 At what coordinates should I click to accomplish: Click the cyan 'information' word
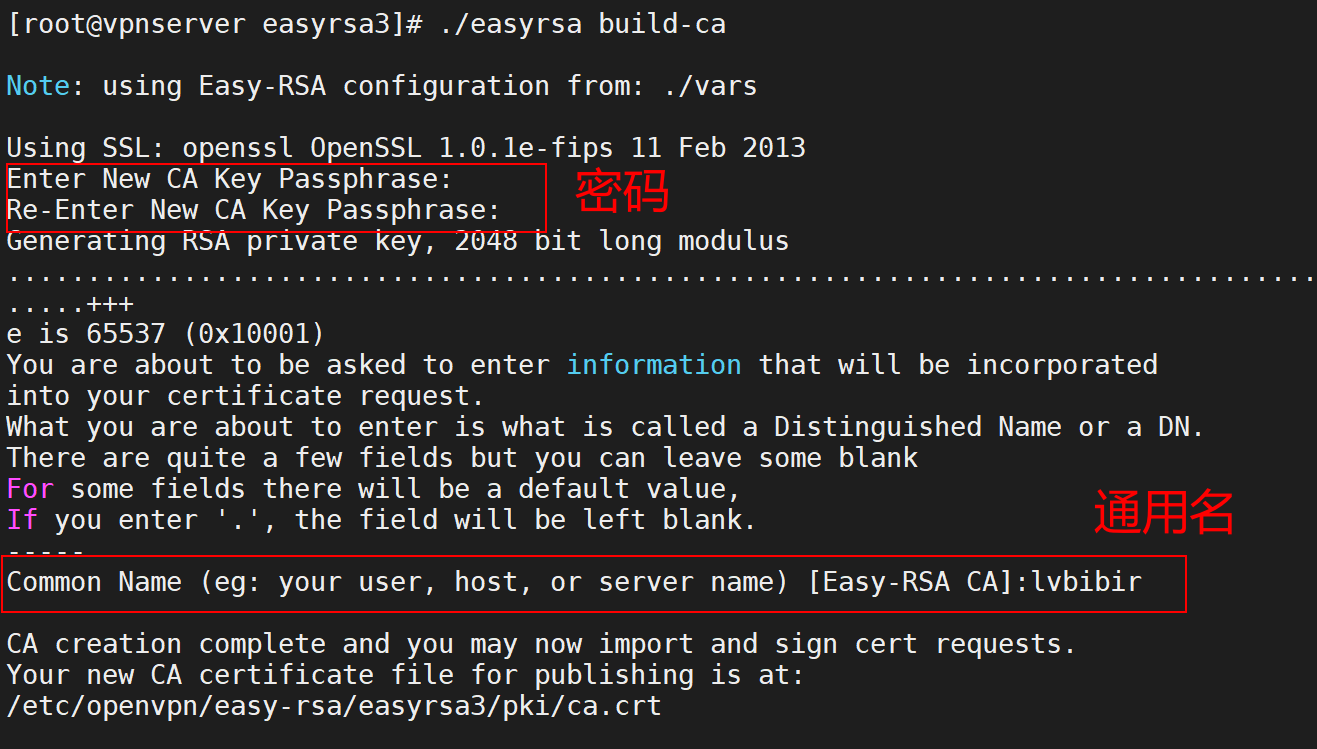coord(654,364)
